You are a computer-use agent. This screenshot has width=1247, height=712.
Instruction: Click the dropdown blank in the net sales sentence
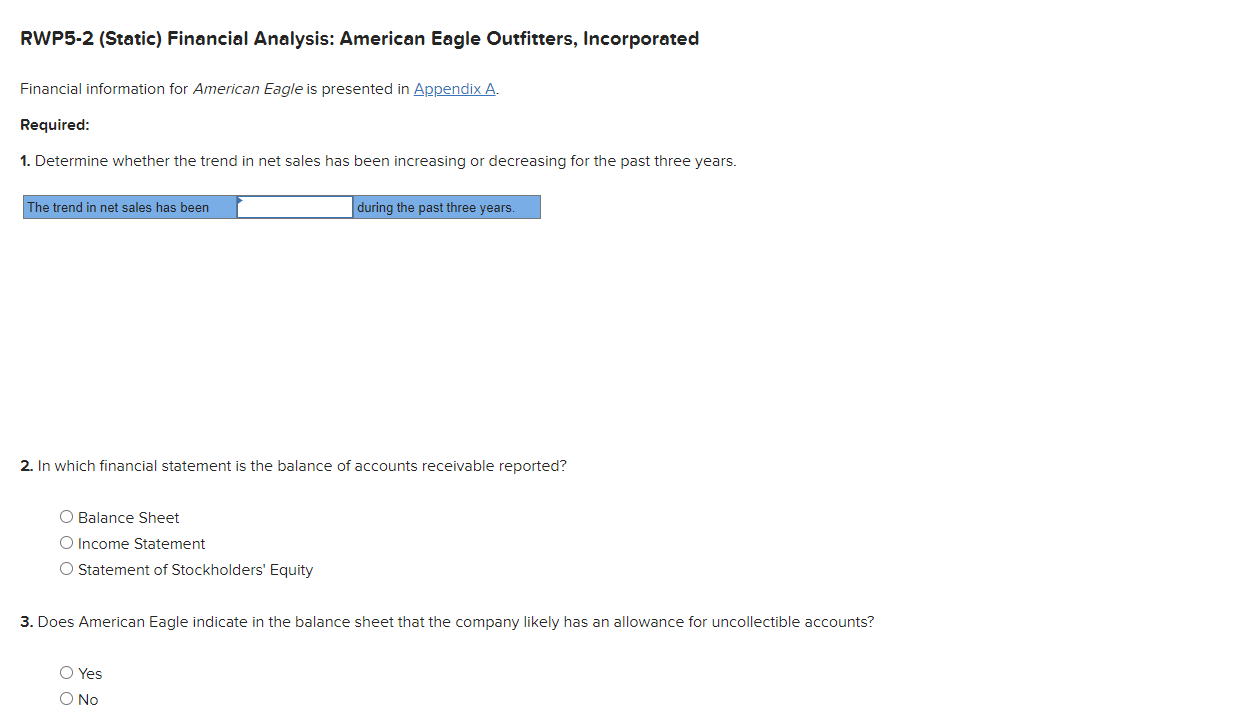pos(294,207)
